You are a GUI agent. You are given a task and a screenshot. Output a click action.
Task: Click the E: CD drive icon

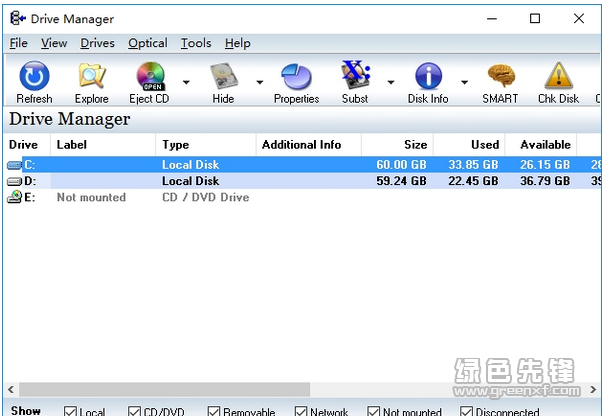click(14, 197)
